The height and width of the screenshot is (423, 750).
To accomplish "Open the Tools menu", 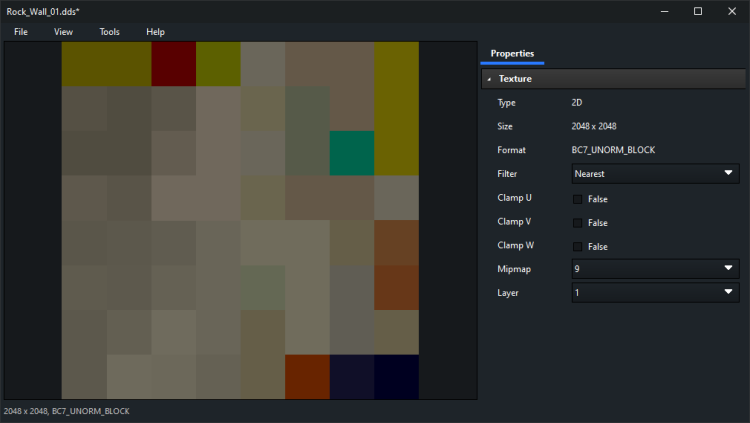I will [x=109, y=32].
